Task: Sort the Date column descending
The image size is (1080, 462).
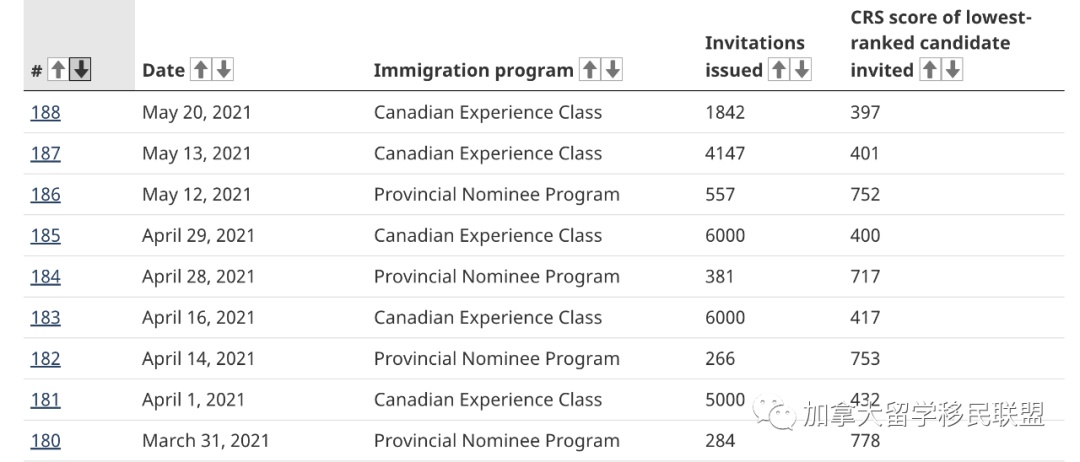Action: [x=223, y=70]
